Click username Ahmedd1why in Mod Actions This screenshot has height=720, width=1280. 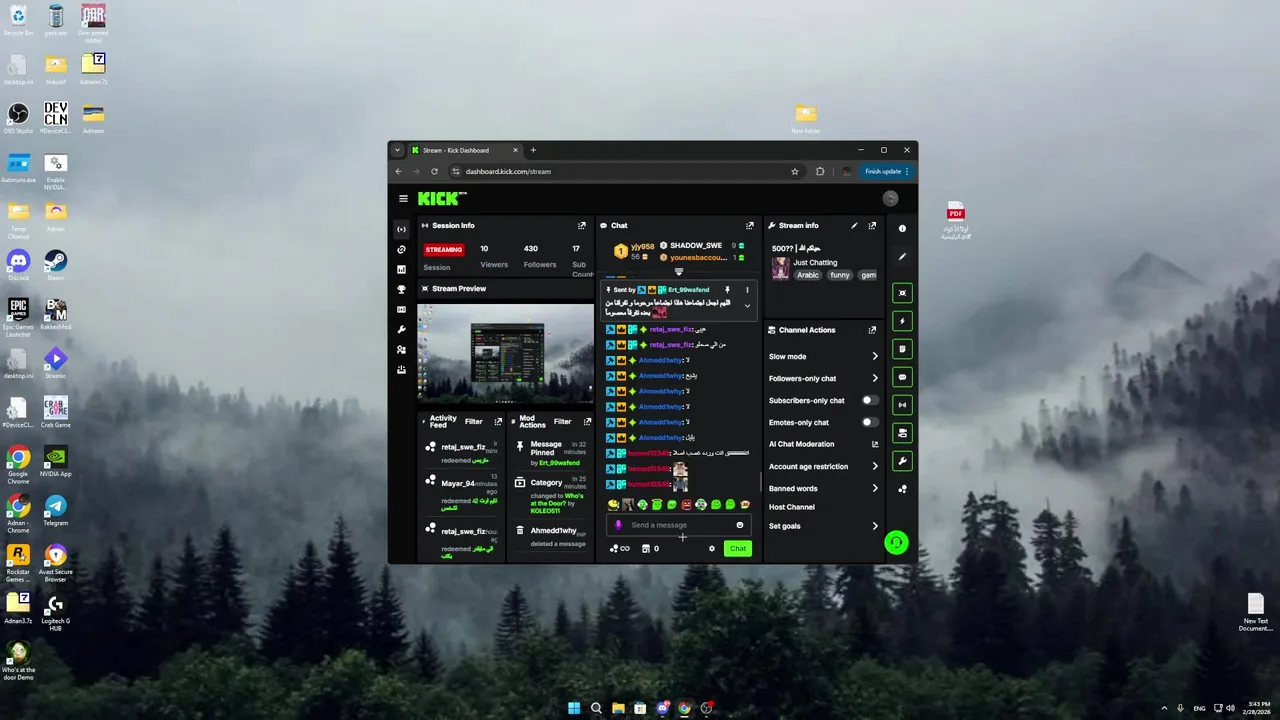pos(553,531)
